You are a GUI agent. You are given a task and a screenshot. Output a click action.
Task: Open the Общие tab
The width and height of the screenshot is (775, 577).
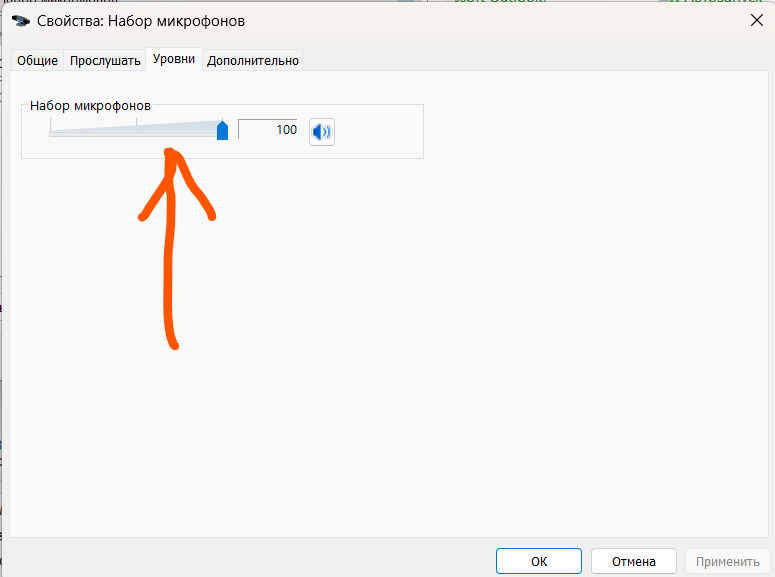[x=38, y=61]
